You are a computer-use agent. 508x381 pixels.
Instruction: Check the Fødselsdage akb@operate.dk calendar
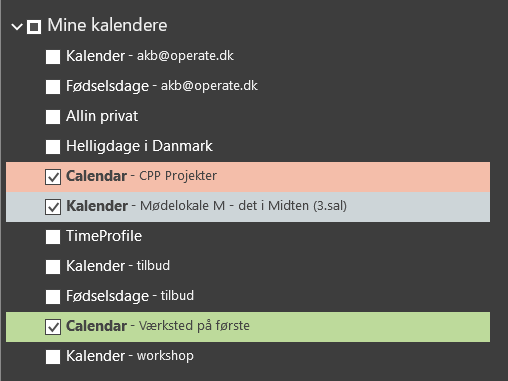pyautogui.click(x=53, y=87)
